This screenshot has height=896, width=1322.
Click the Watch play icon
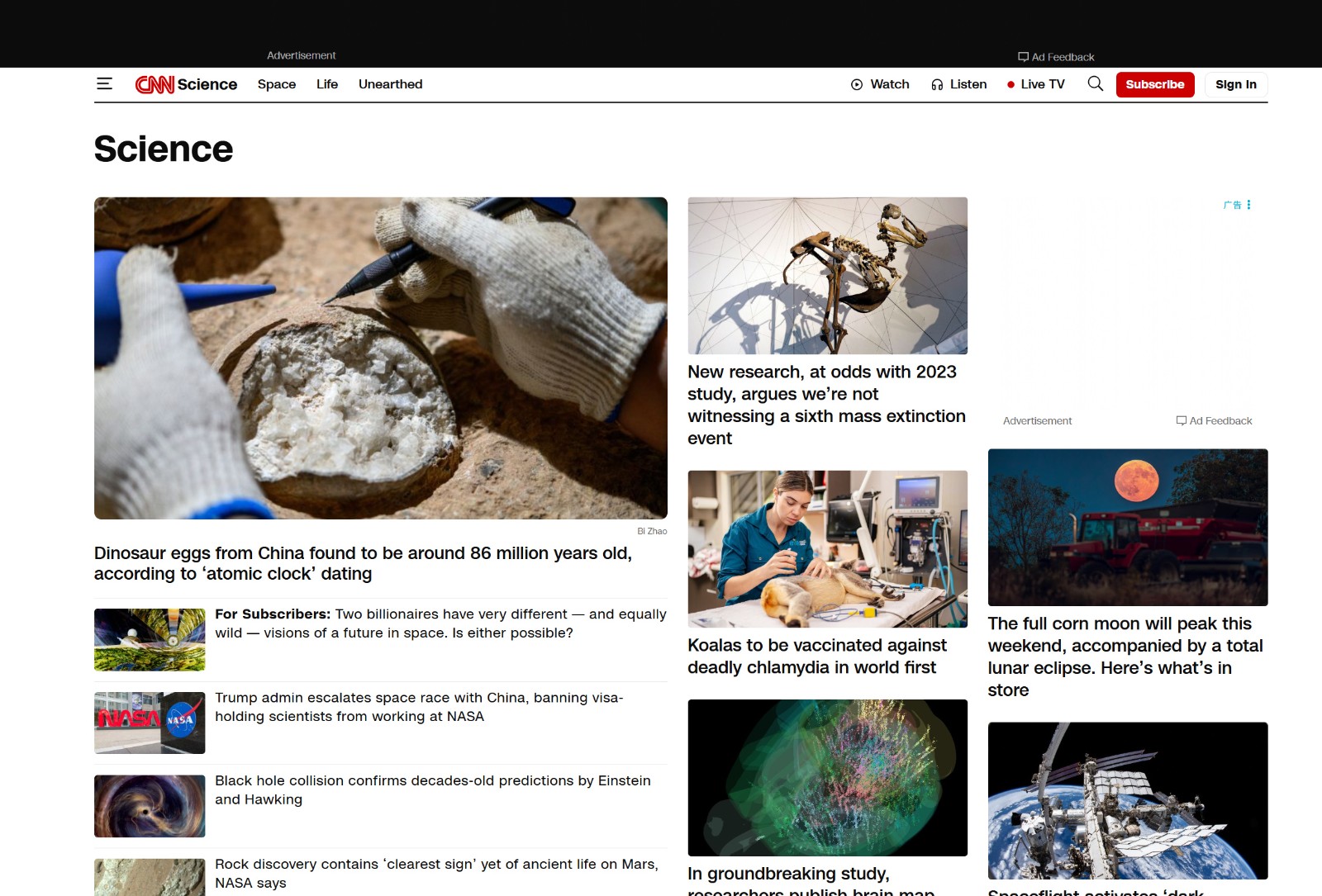[857, 84]
